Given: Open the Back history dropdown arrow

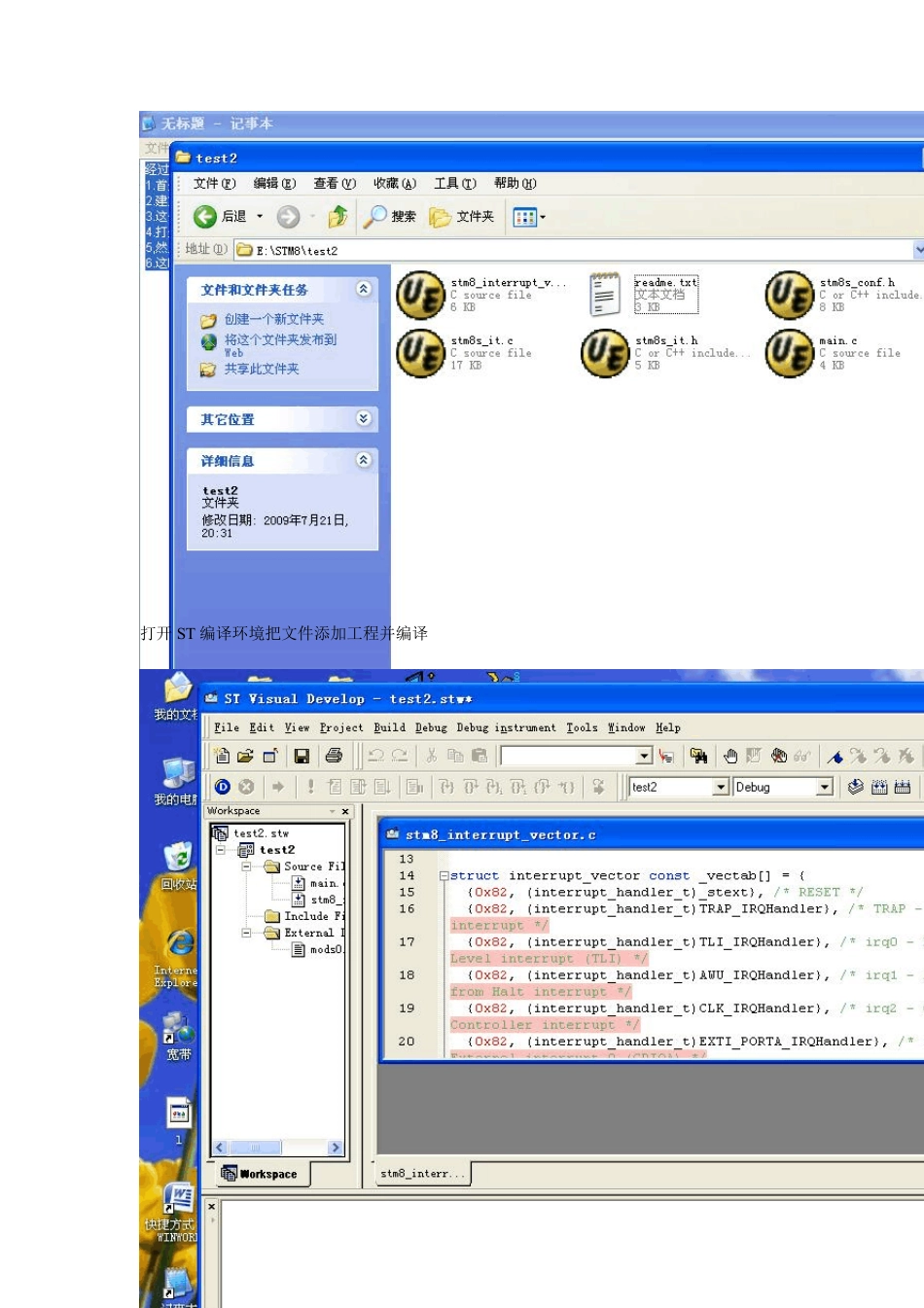Looking at the screenshot, I should (260, 217).
